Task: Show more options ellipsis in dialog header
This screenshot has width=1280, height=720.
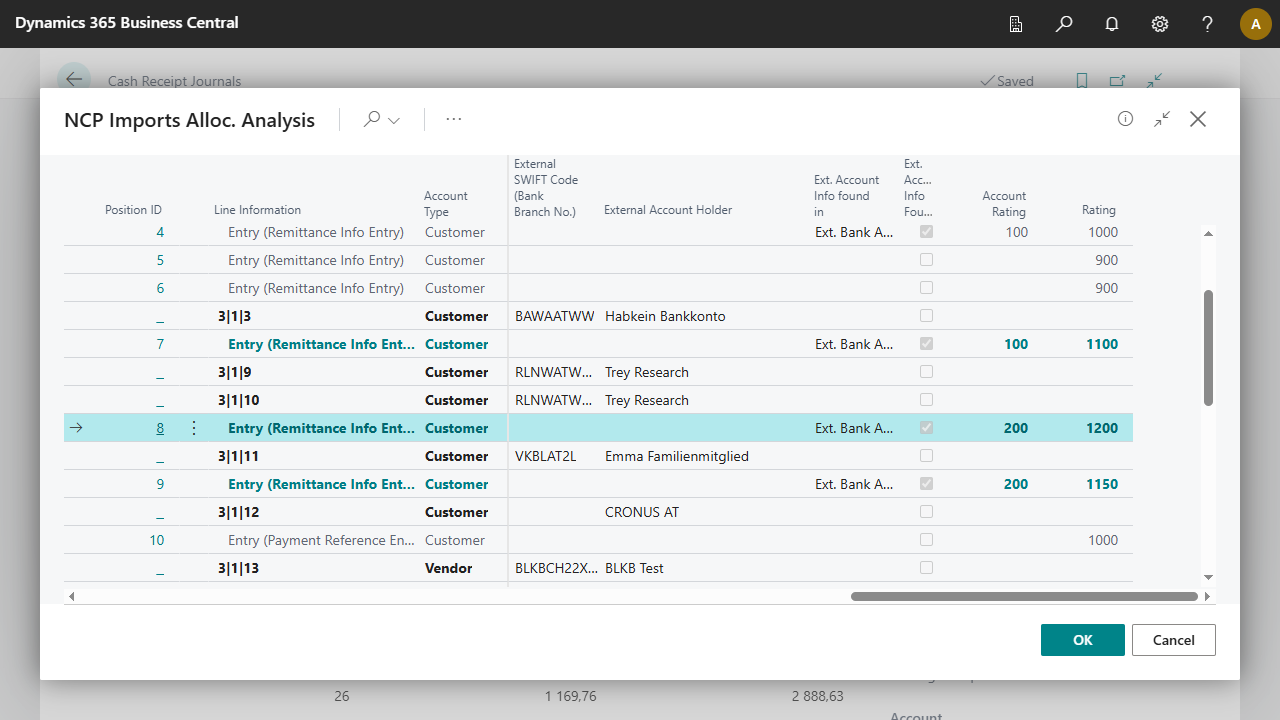Action: pos(454,120)
